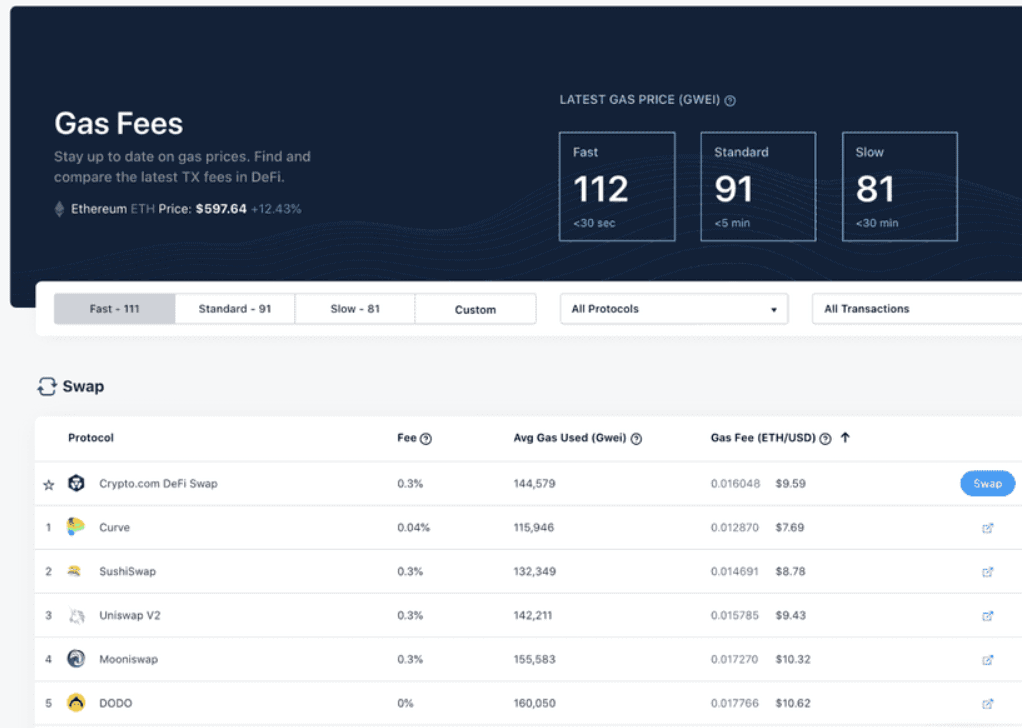Click the Swap section refresh-arrows icon
Image resolution: width=1022 pixels, height=728 pixels.
click(x=47, y=386)
